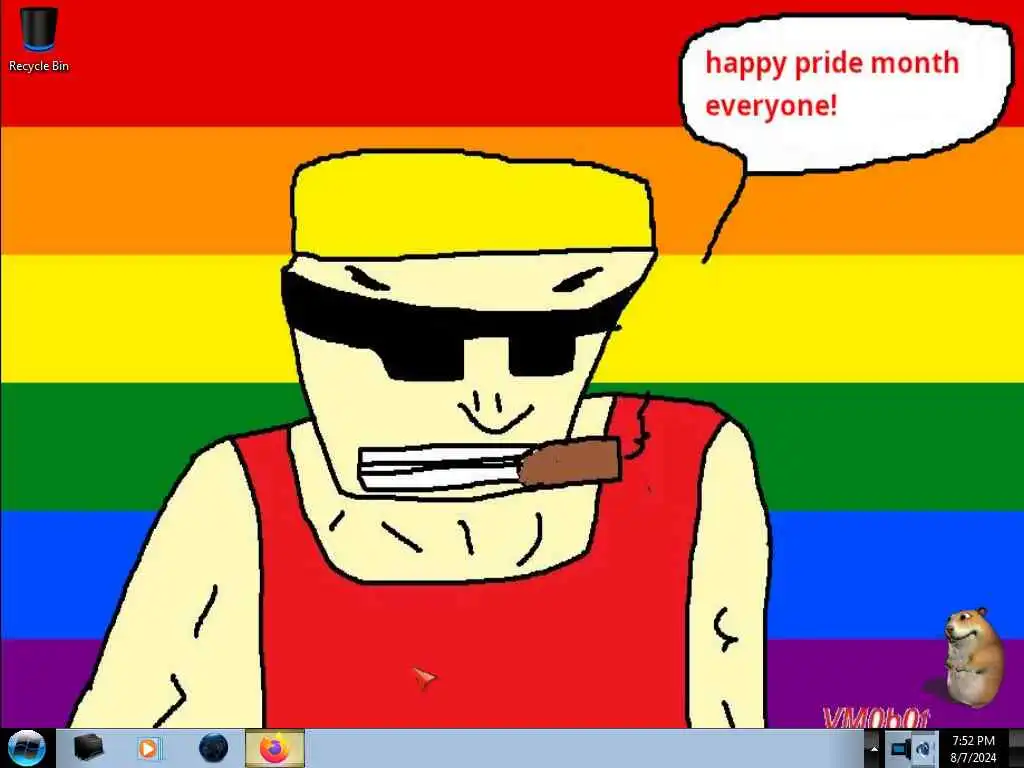Open the Recycle Bin desktop icon
Image resolution: width=1024 pixels, height=768 pixels.
39,39
